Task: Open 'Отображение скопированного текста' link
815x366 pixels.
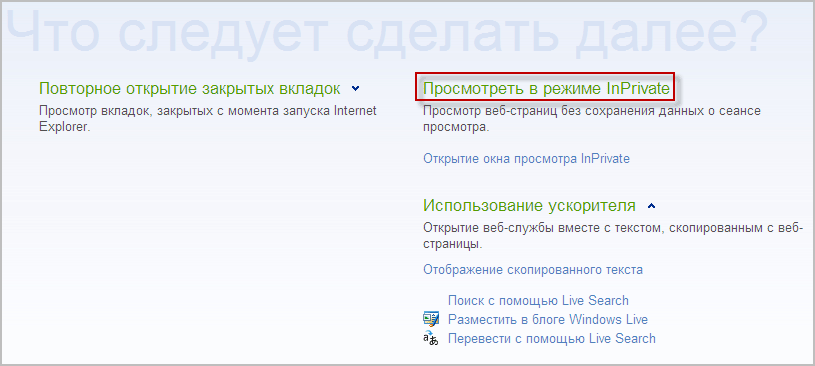Action: 533,270
